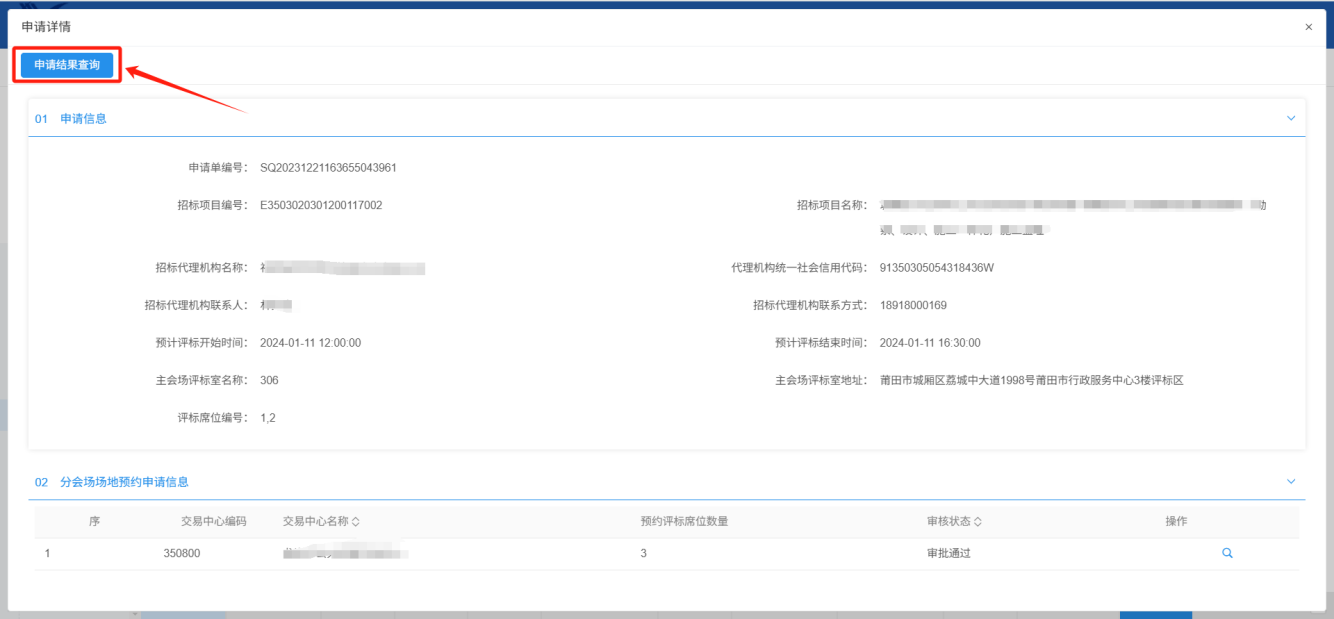The width and height of the screenshot is (1334, 619).
Task: Click sort icon beside 交易中心名称
Action: 355,522
